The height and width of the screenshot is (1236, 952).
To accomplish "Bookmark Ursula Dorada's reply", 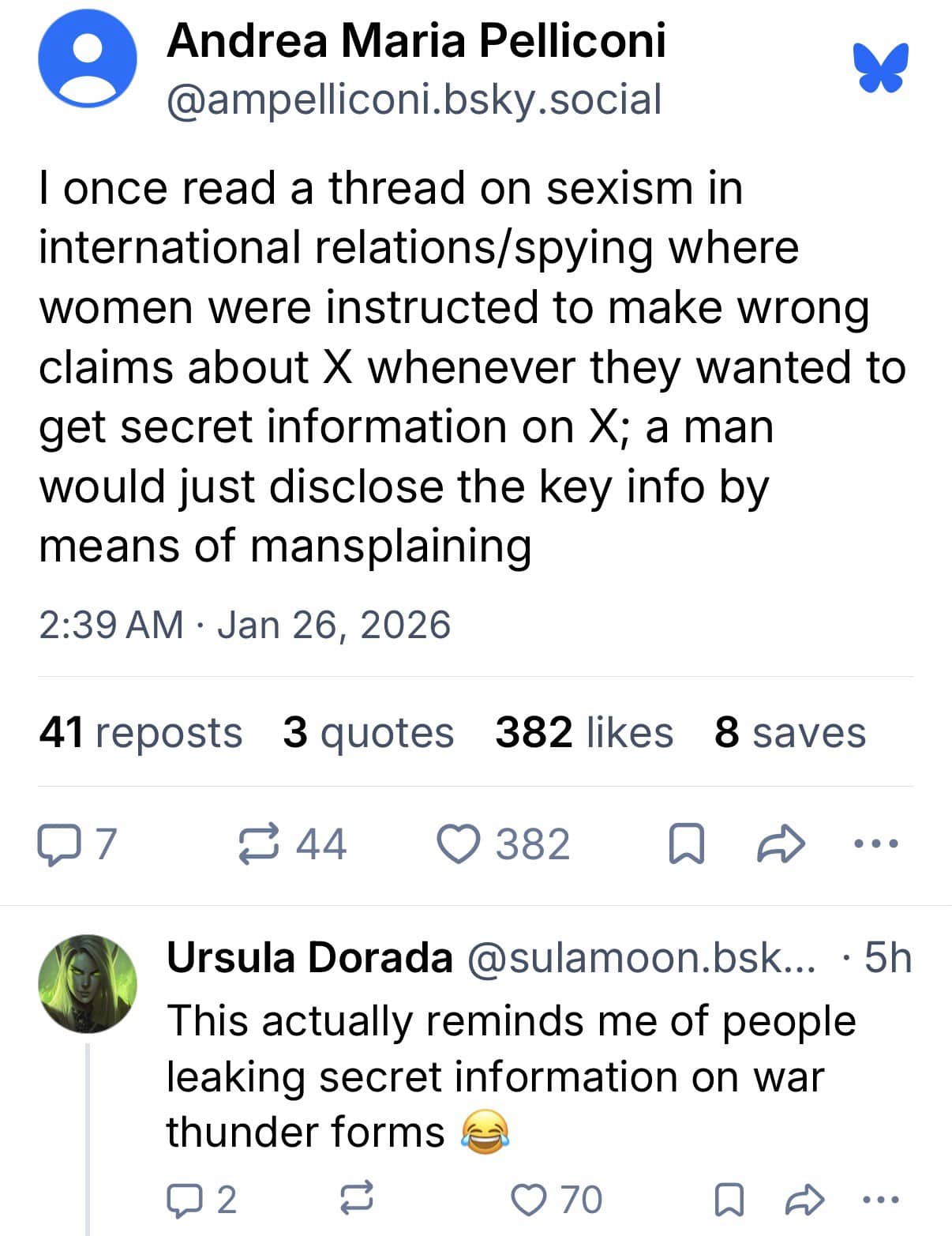I will click(726, 1200).
